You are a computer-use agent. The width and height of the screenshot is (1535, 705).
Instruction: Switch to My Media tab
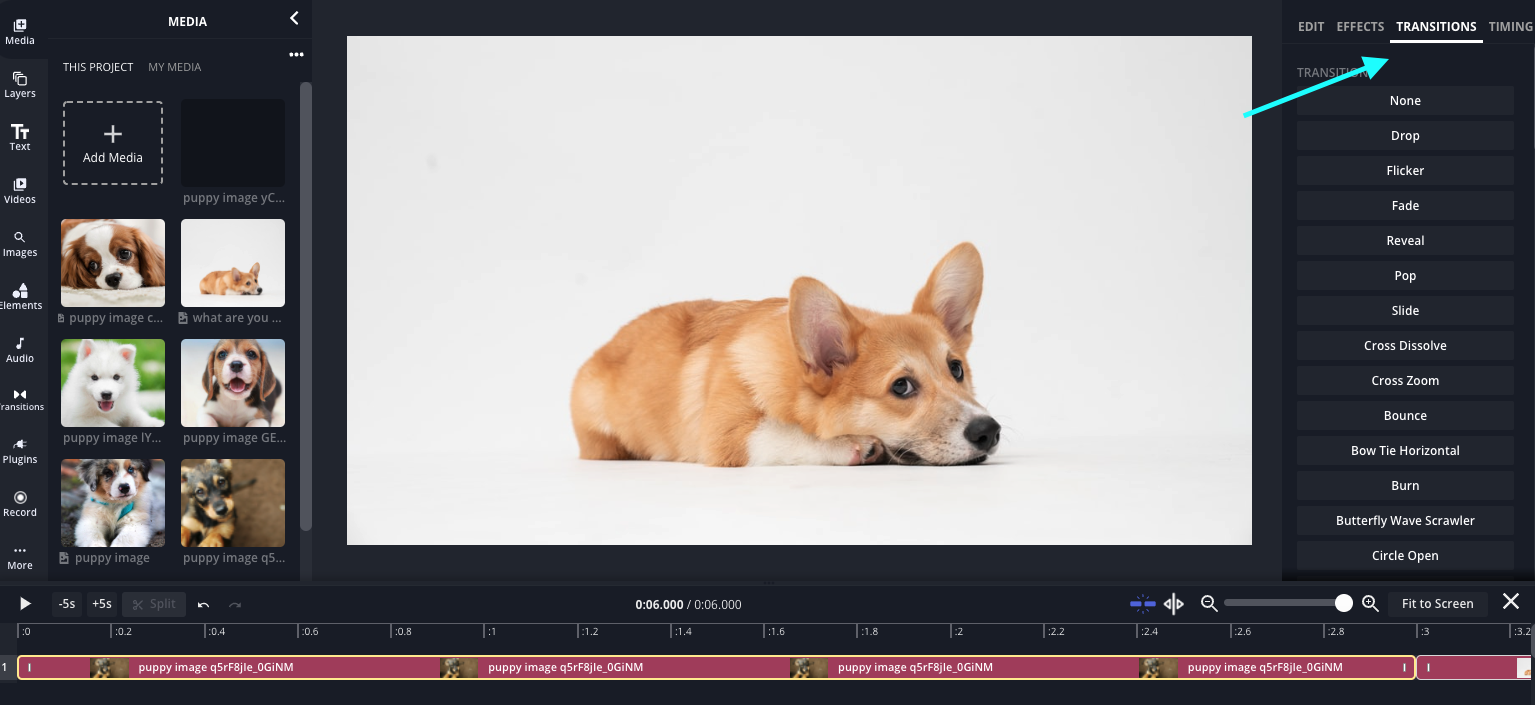click(174, 67)
